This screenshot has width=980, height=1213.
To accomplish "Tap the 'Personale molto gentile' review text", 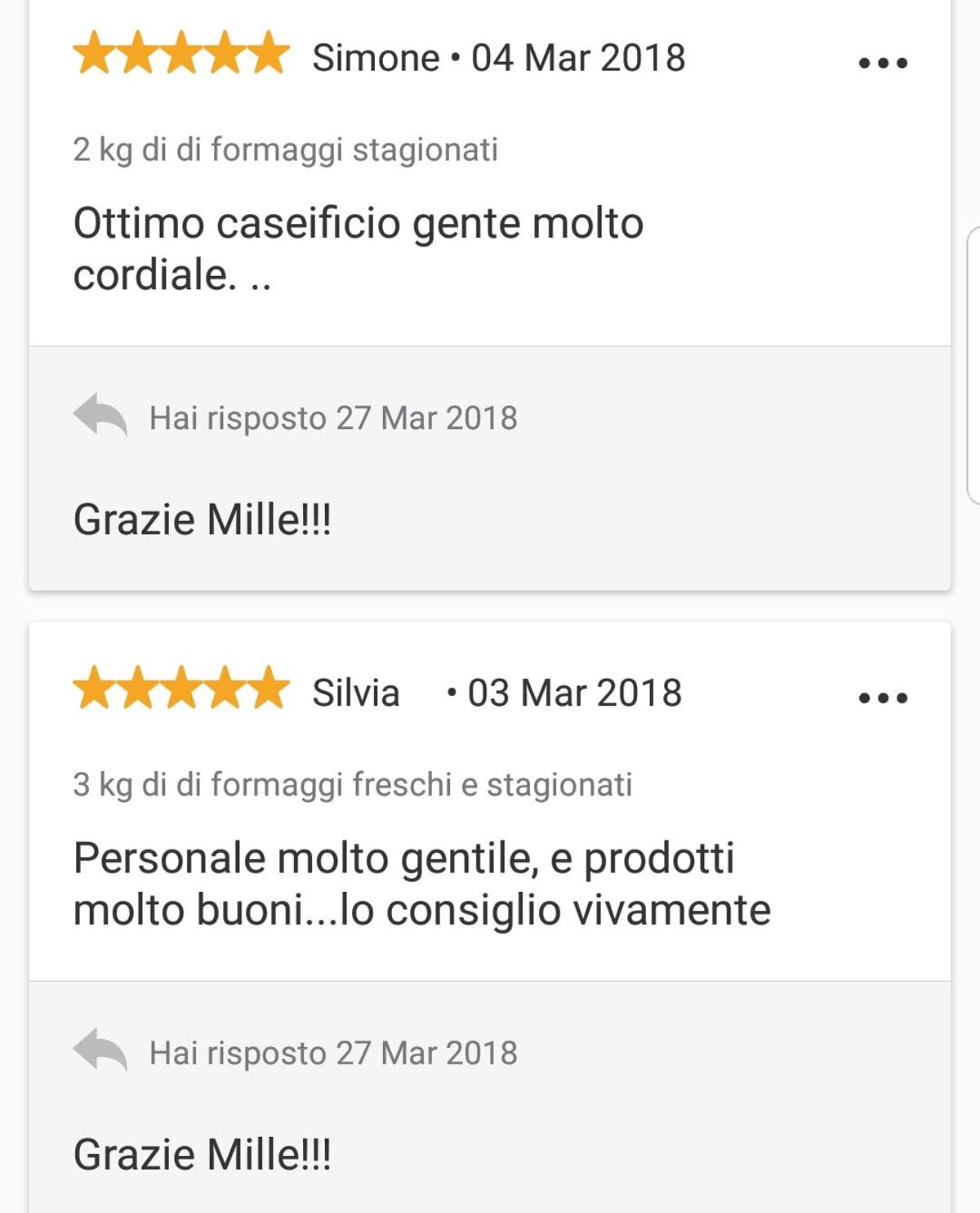I will pos(421,884).
